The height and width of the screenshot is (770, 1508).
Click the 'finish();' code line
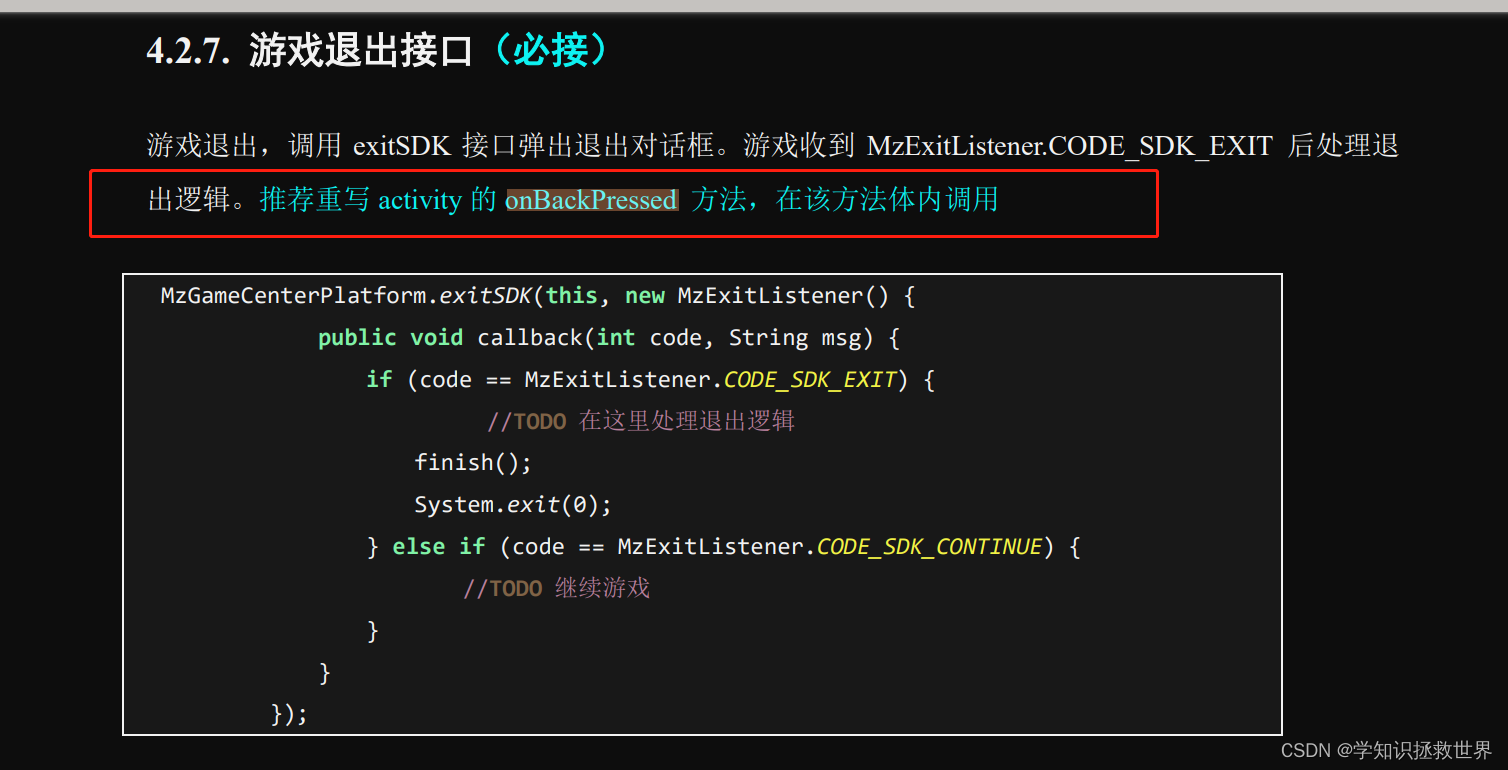tap(473, 463)
